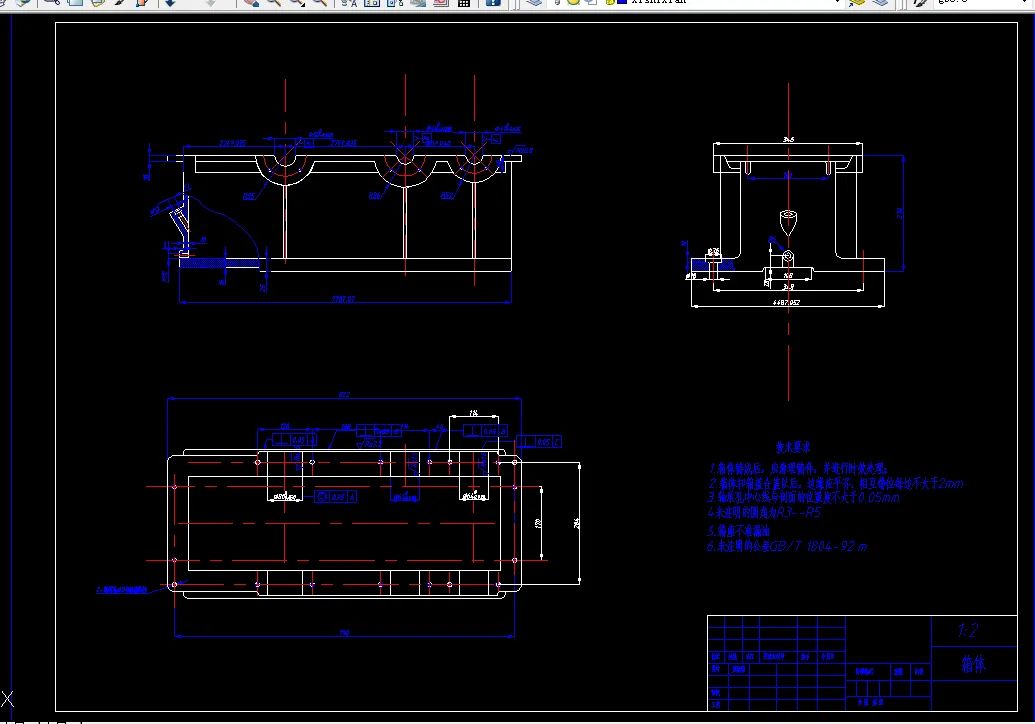Viewport: 1035px width, 724px height.
Task: Select the 790 dimension below plan view
Action: 344,633
